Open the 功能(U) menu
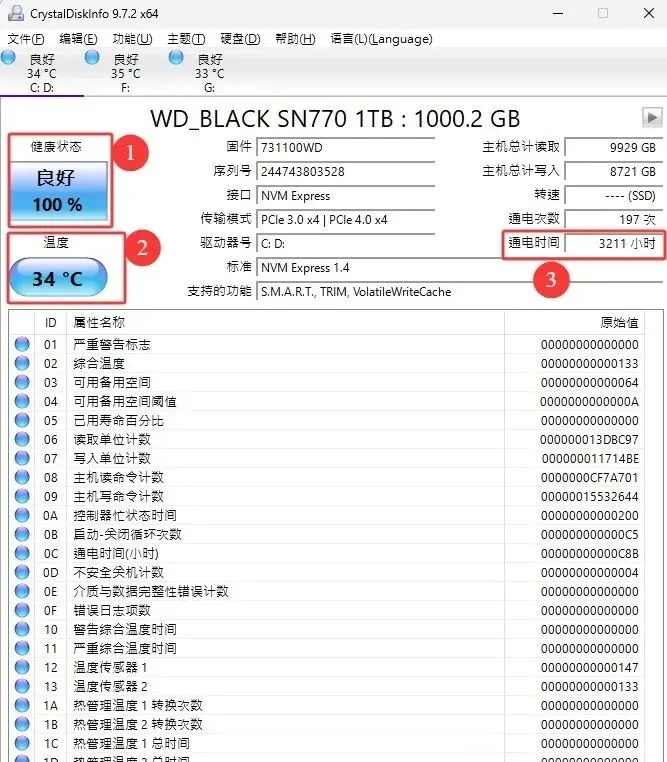667x762 pixels. 132,39
